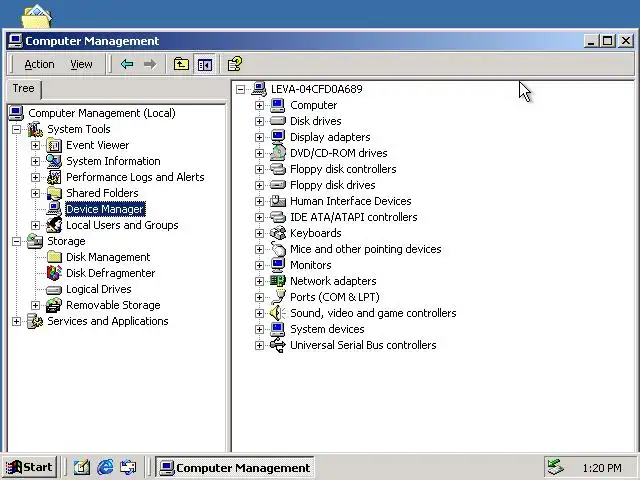The height and width of the screenshot is (480, 640).
Task: Click the Mice and other pointing devices icon
Action: (x=278, y=249)
